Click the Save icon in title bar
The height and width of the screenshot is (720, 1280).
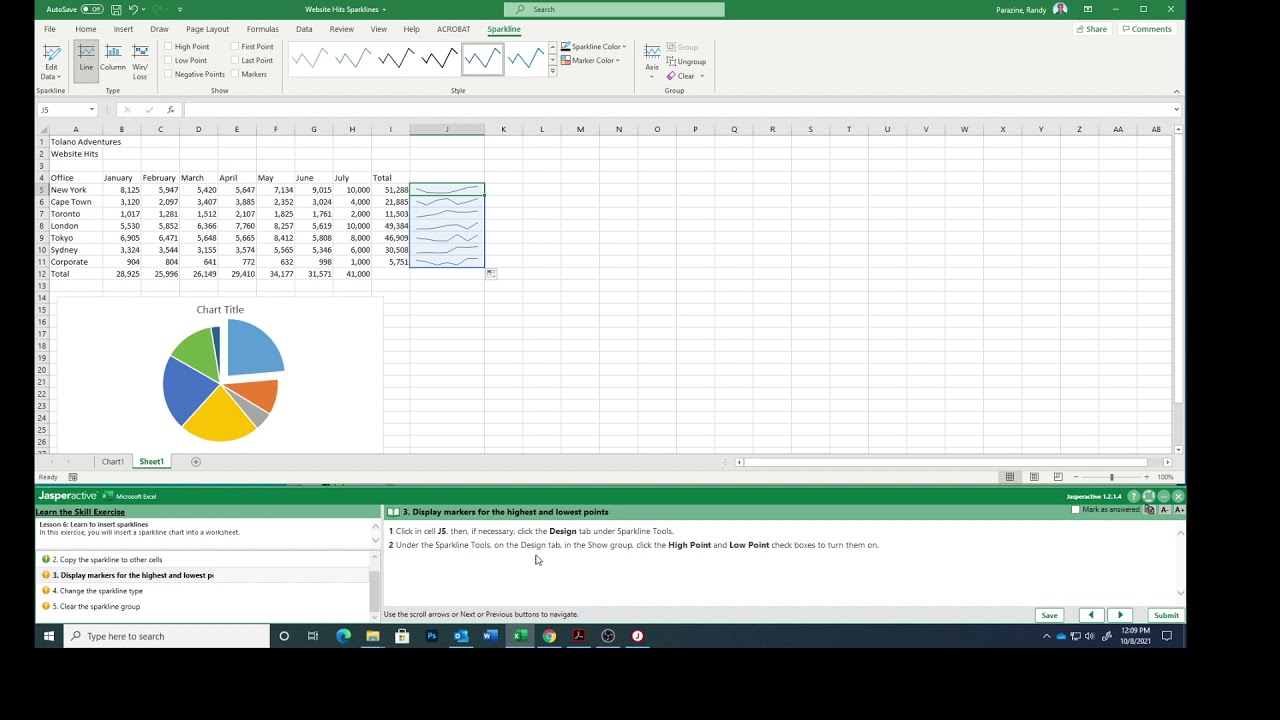pyautogui.click(x=116, y=9)
